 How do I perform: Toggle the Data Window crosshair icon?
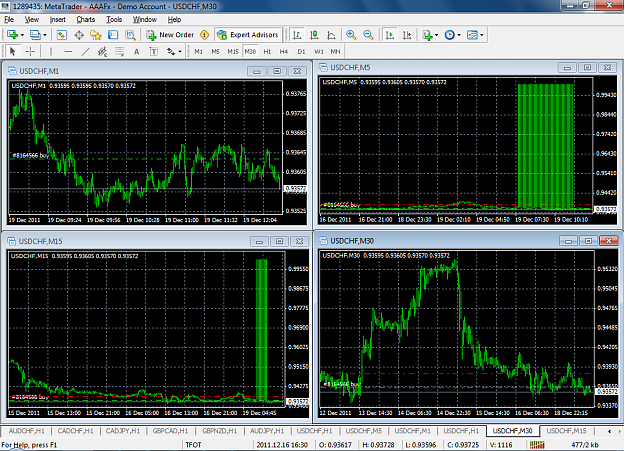79,35
